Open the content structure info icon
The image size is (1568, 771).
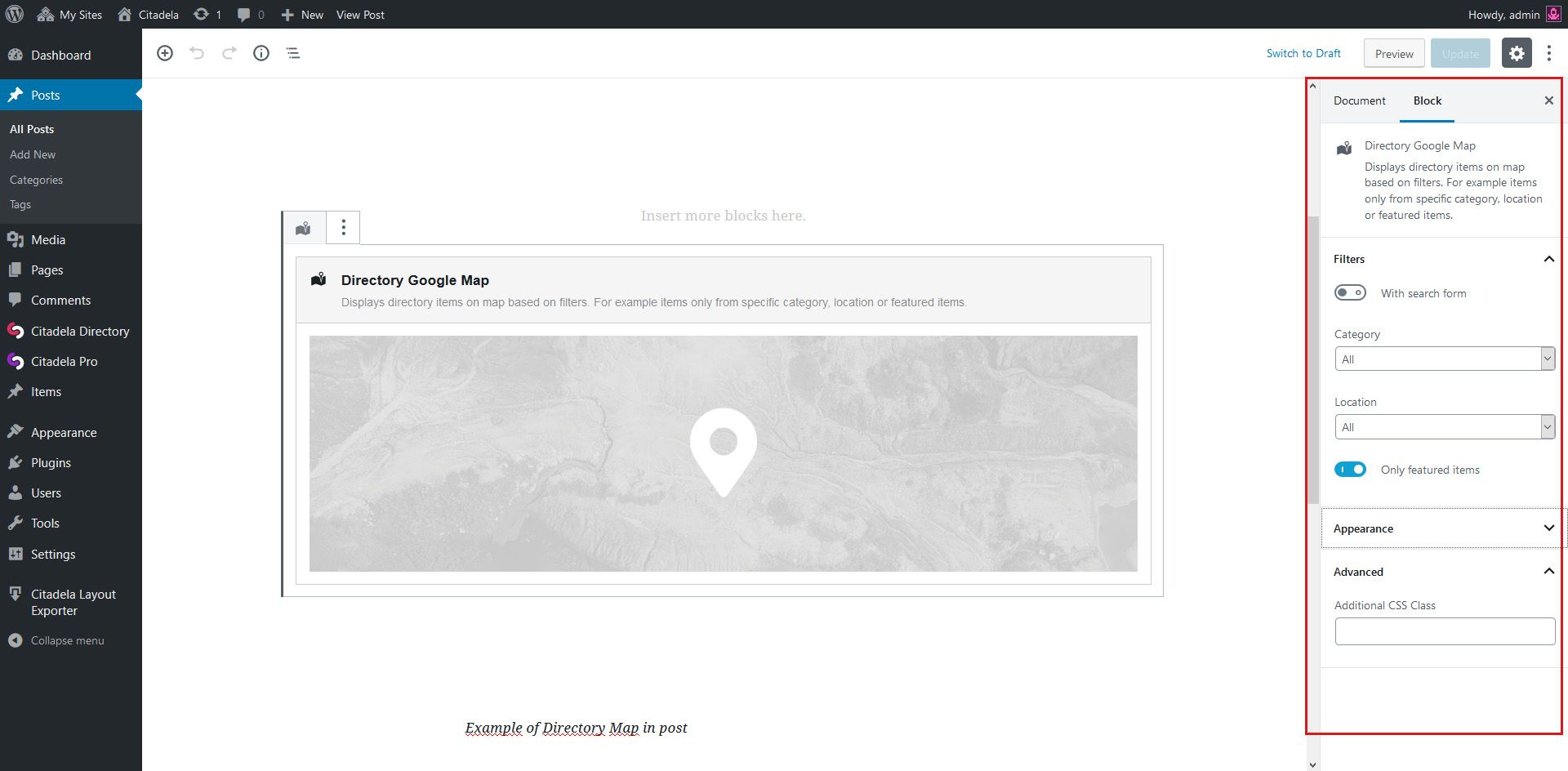point(261,53)
